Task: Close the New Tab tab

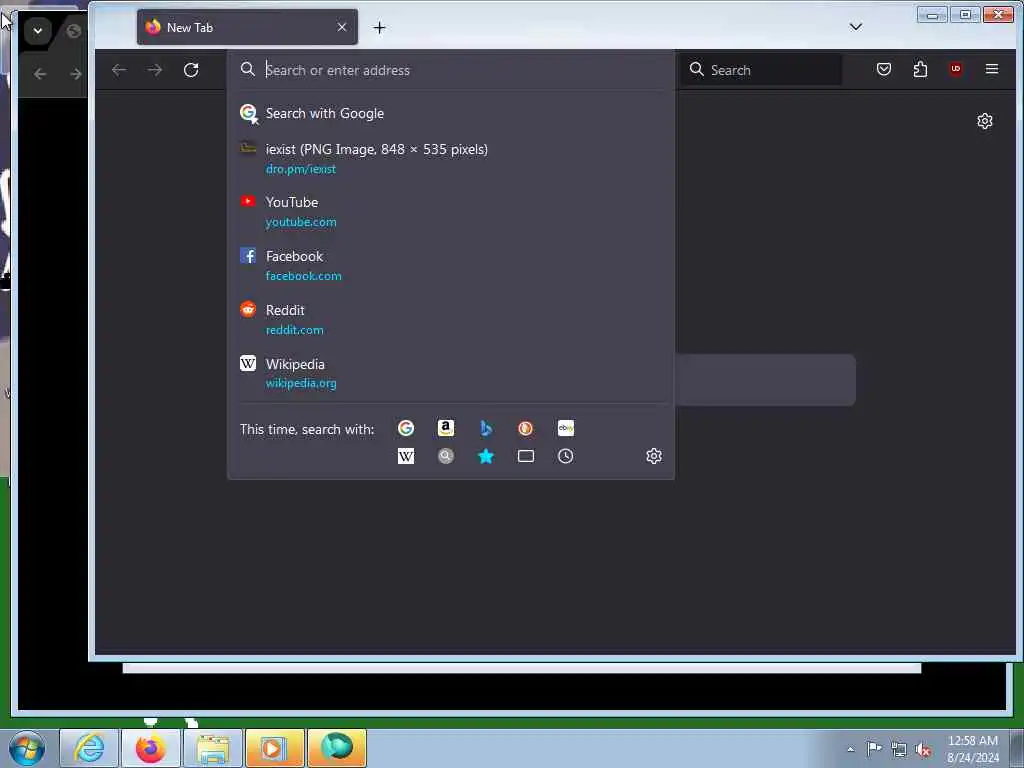Action: pos(342,27)
